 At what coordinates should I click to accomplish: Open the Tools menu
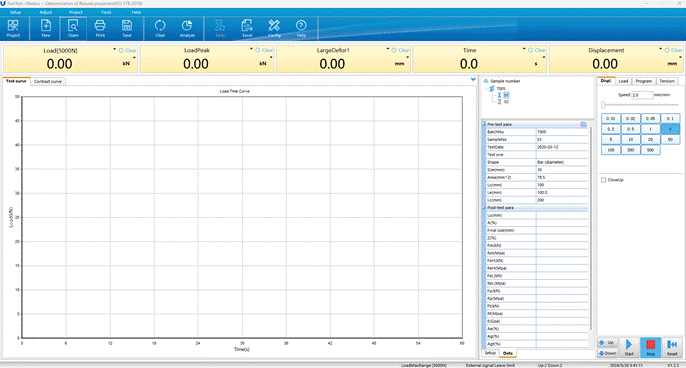(x=106, y=12)
